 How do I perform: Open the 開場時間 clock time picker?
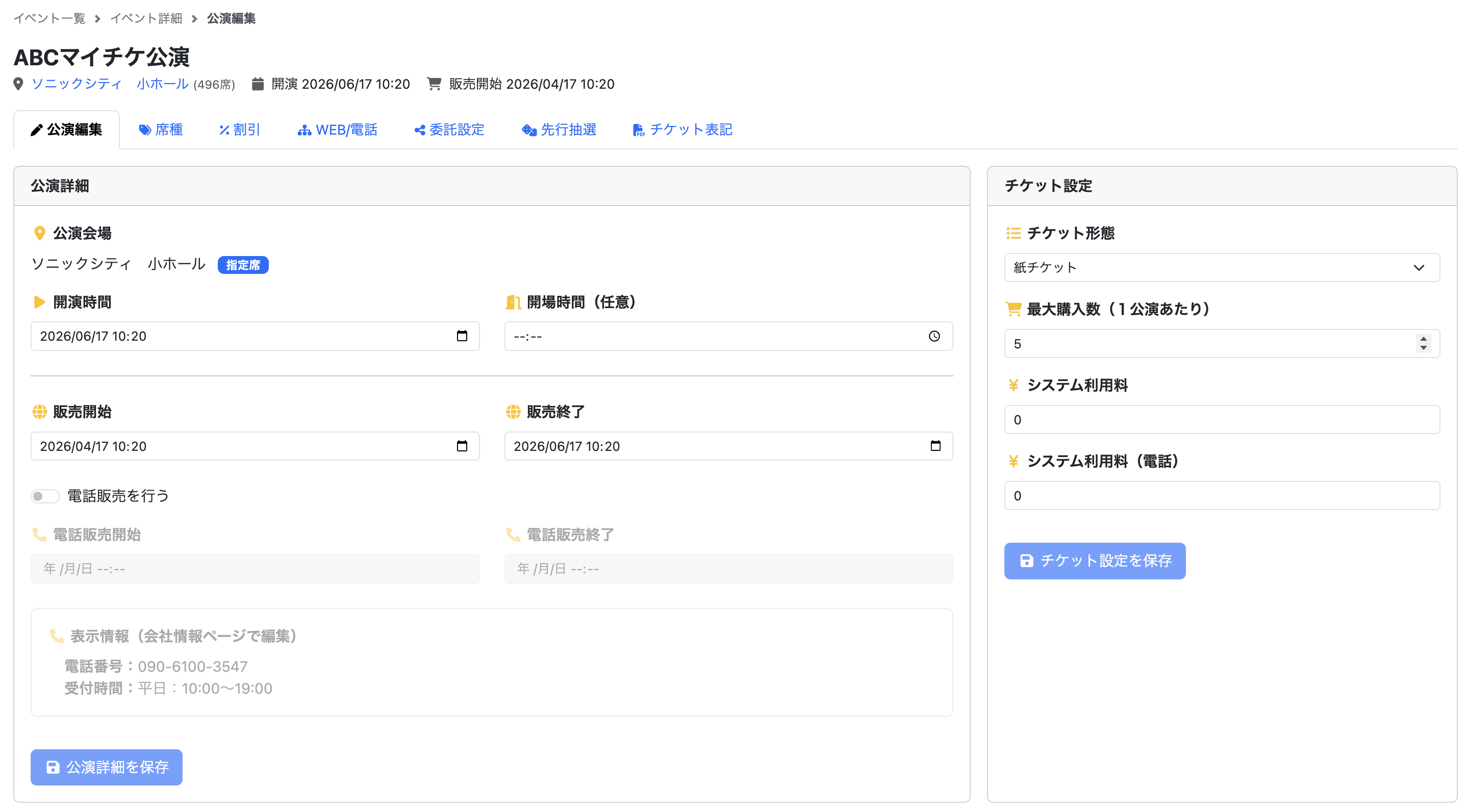[x=933, y=336]
